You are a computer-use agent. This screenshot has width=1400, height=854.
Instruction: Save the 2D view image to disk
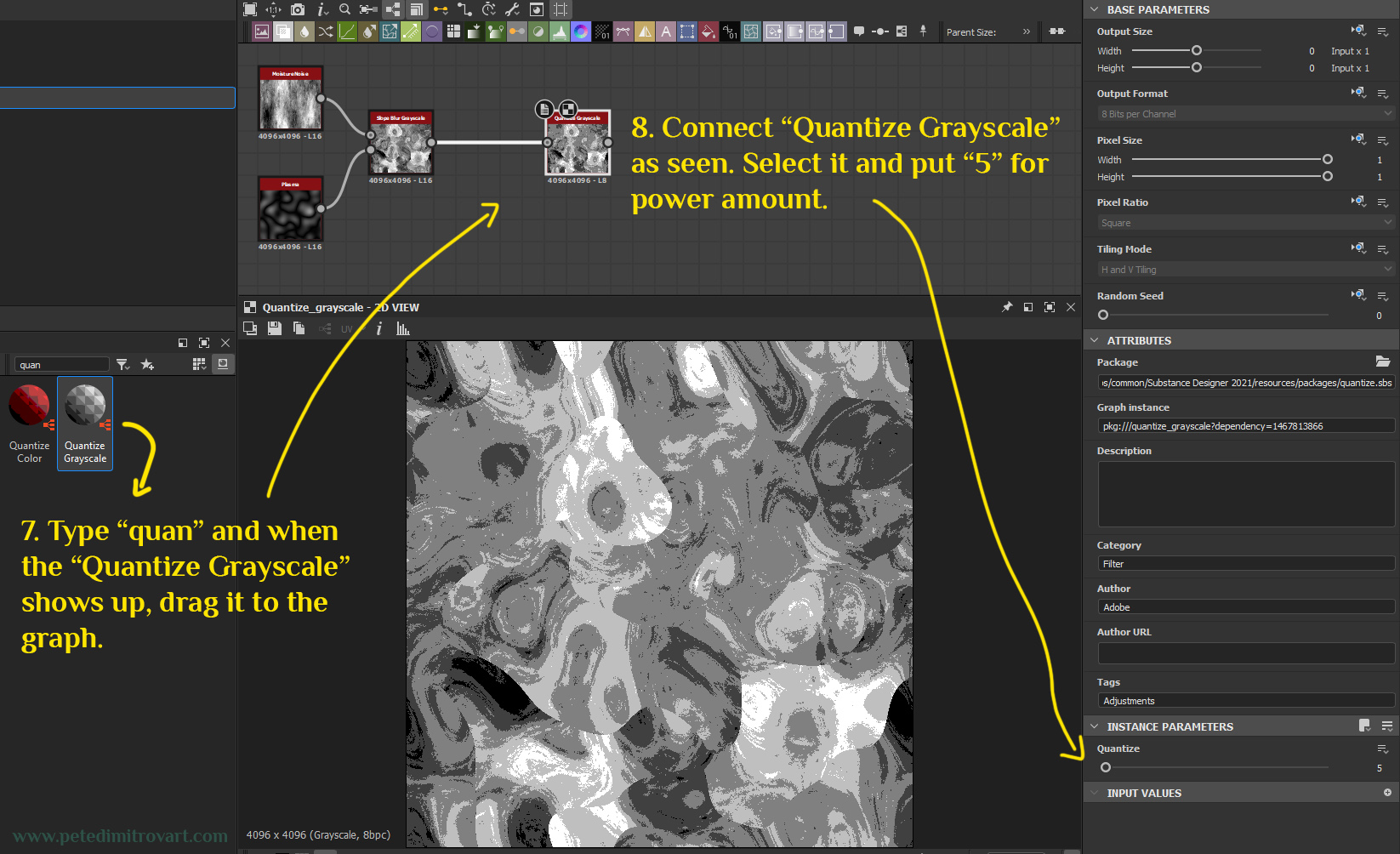[275, 328]
